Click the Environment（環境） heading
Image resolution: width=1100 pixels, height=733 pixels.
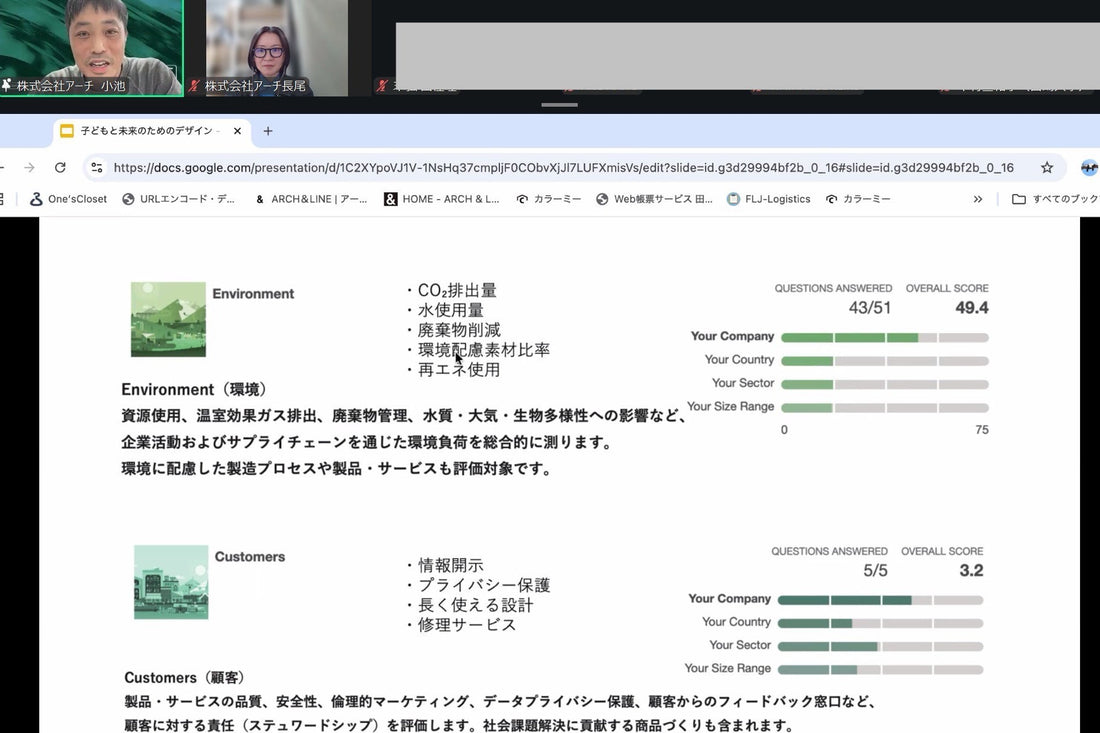pyautogui.click(x=194, y=389)
